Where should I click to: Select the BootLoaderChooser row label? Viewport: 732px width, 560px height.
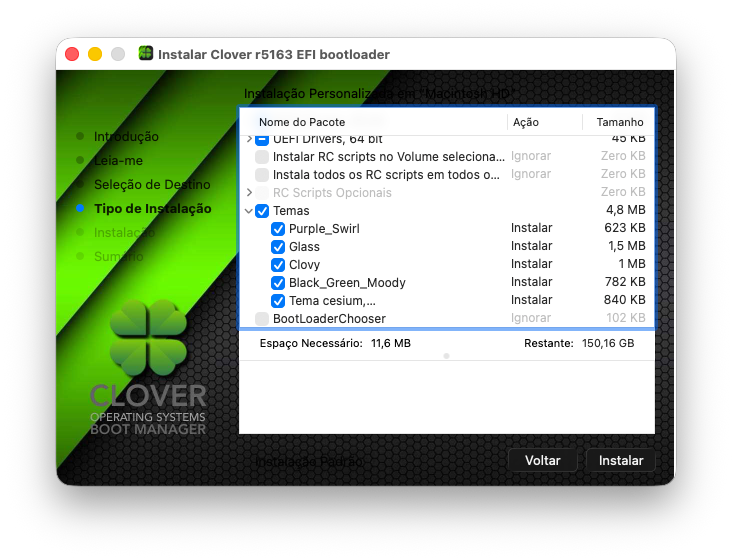pyautogui.click(x=329, y=319)
